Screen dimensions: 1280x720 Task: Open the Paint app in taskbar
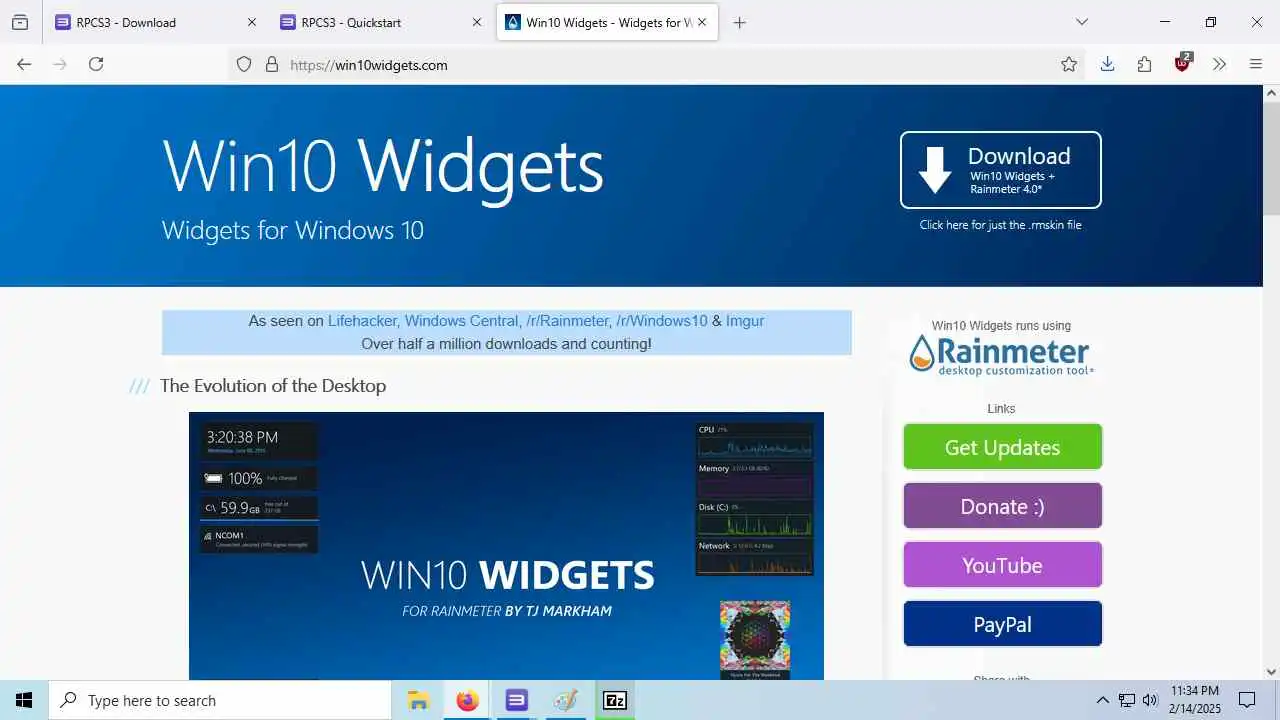(565, 700)
